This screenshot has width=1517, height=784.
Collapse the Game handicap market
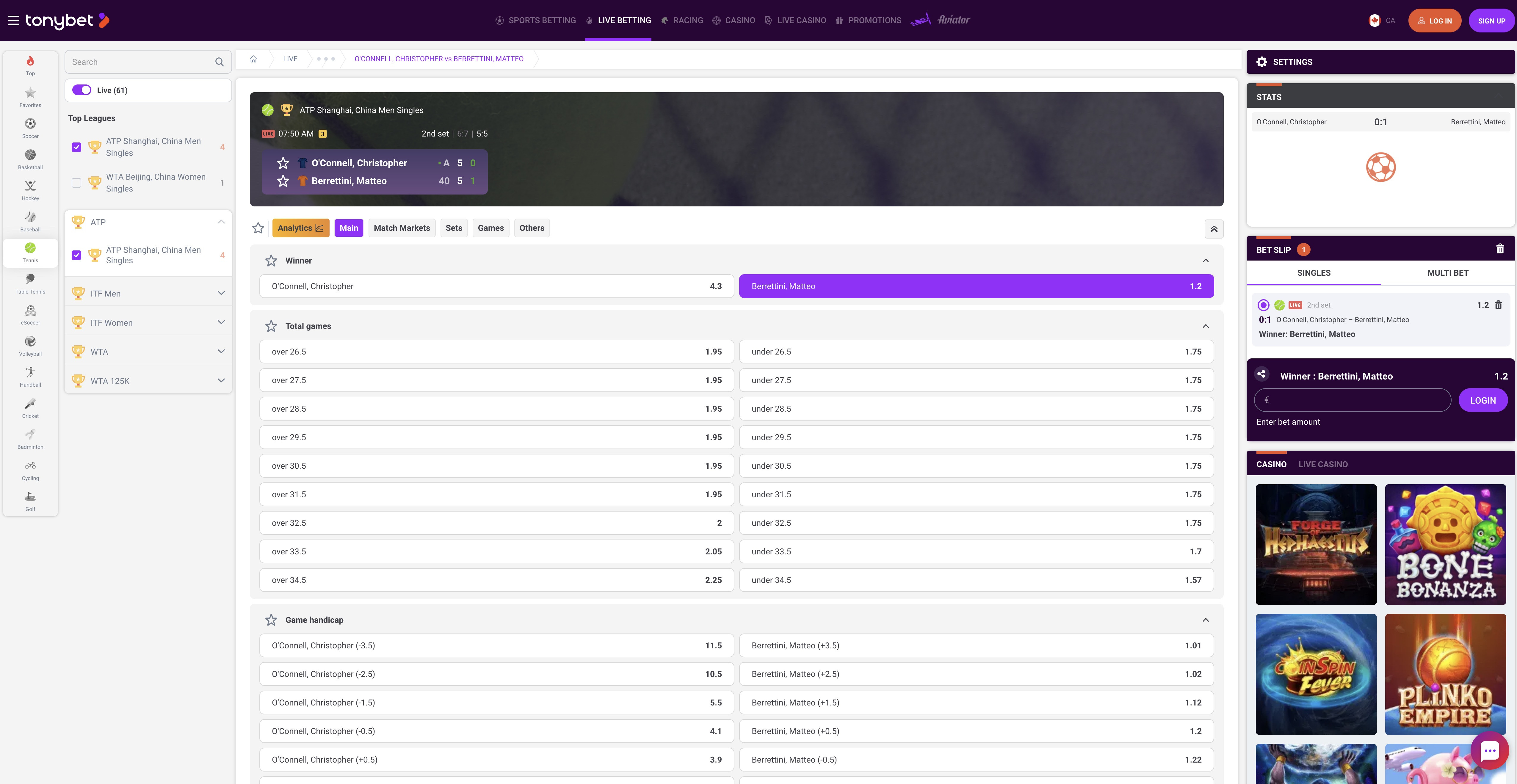click(1206, 620)
